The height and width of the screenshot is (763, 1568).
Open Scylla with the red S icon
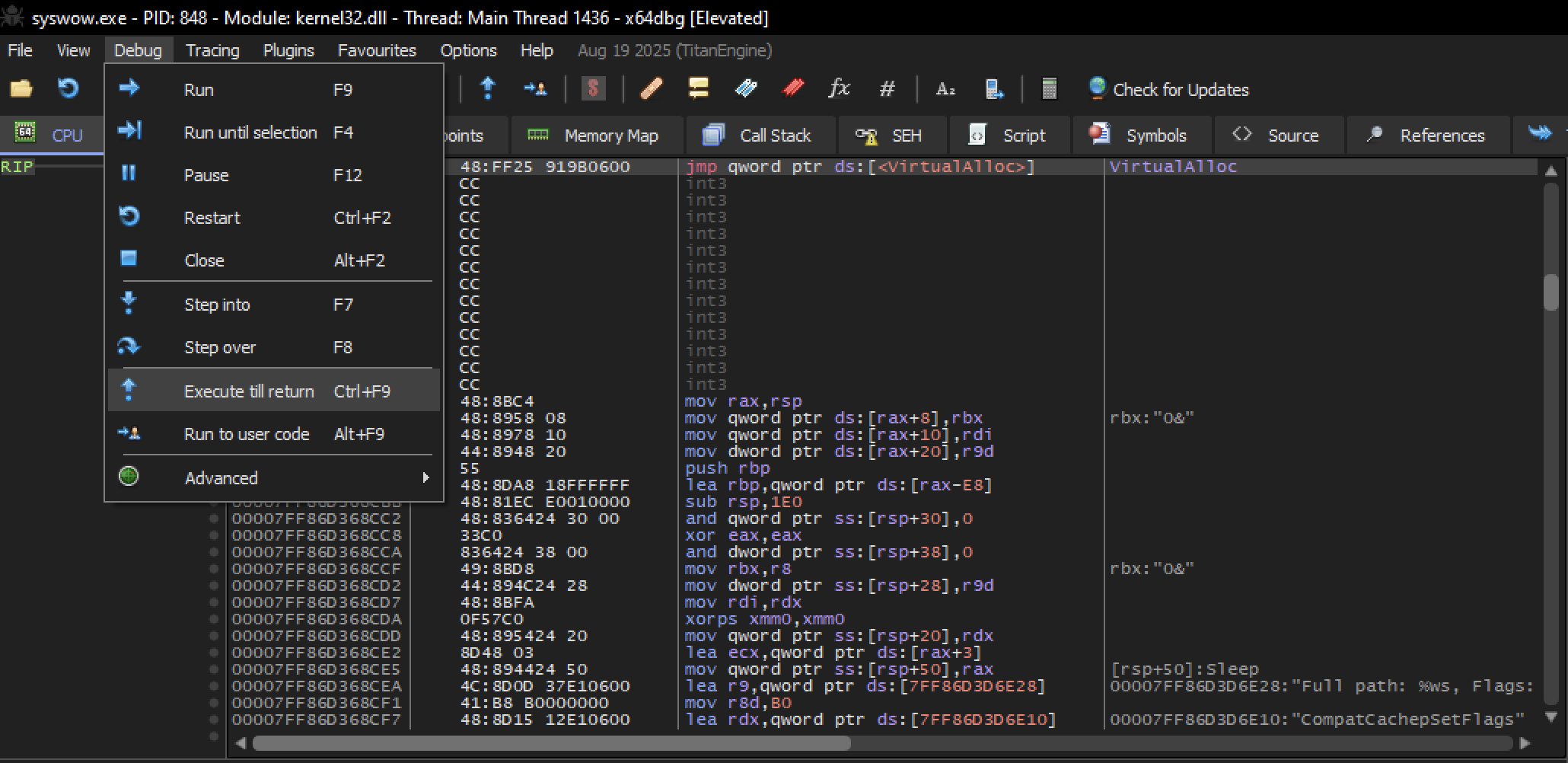593,89
